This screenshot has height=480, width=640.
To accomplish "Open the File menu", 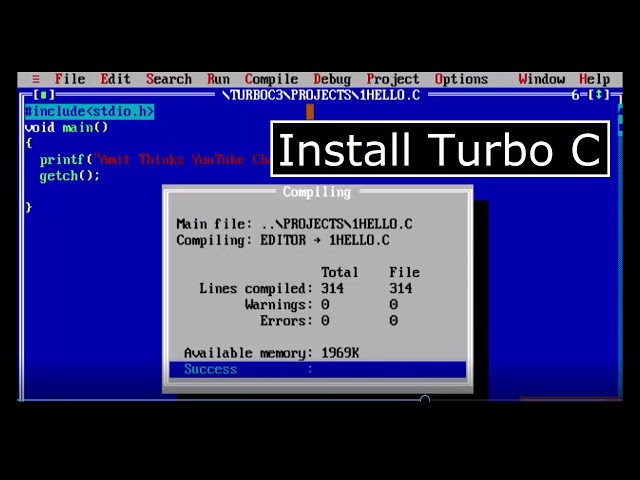I will 70,79.
